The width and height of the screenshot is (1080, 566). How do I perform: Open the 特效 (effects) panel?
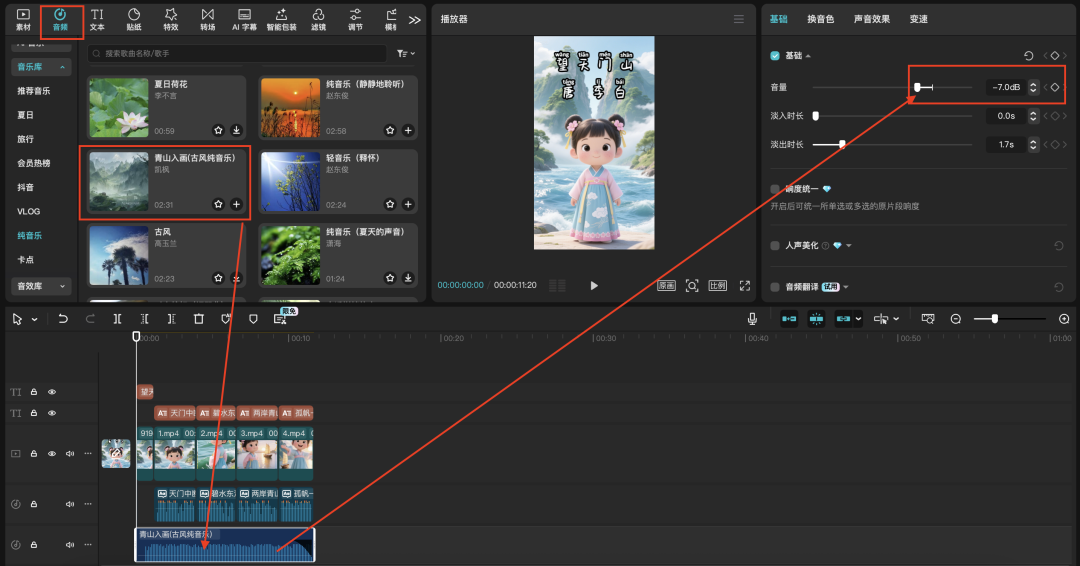[171, 18]
